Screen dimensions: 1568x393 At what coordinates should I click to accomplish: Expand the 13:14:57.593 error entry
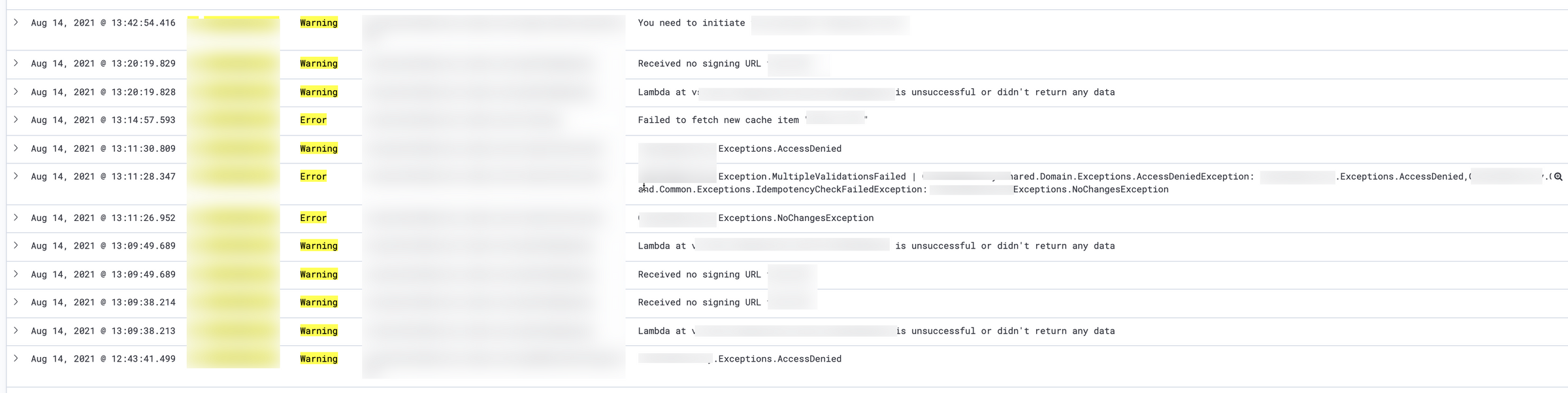16,120
